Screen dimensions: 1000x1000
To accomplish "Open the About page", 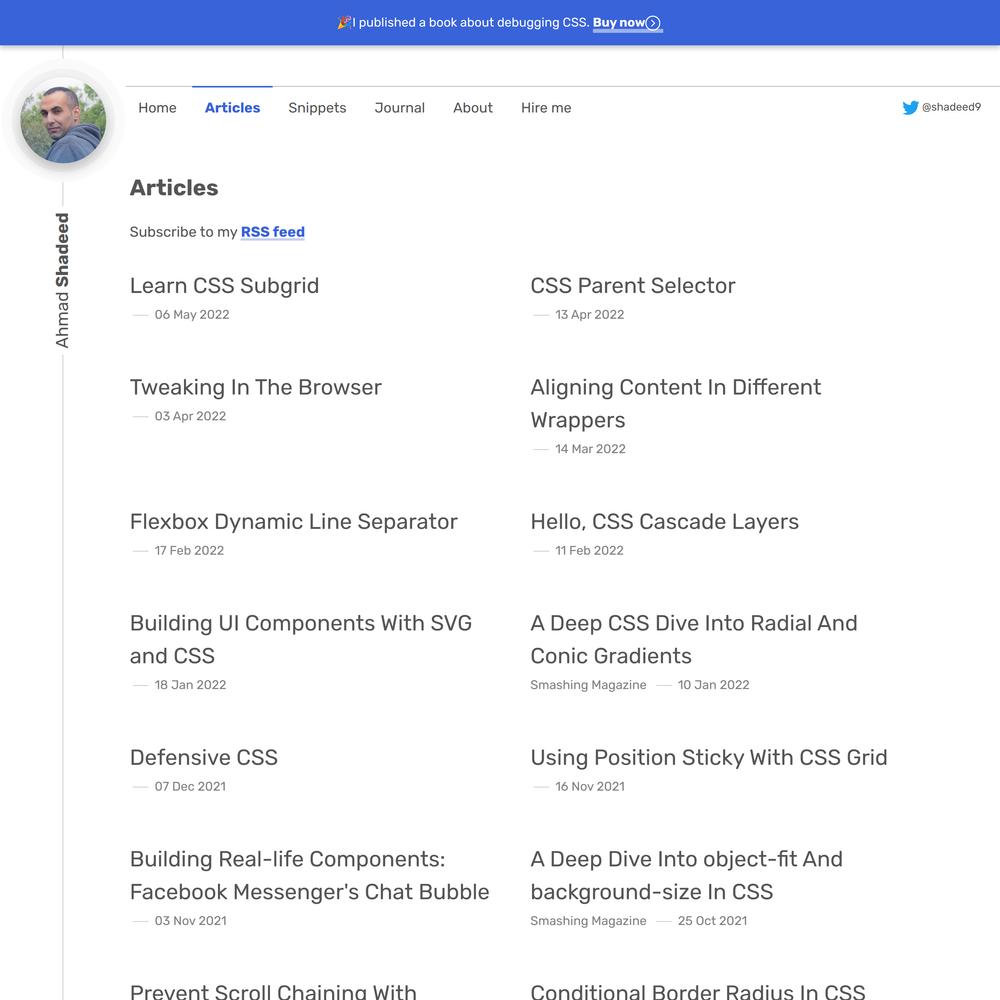I will [x=473, y=108].
